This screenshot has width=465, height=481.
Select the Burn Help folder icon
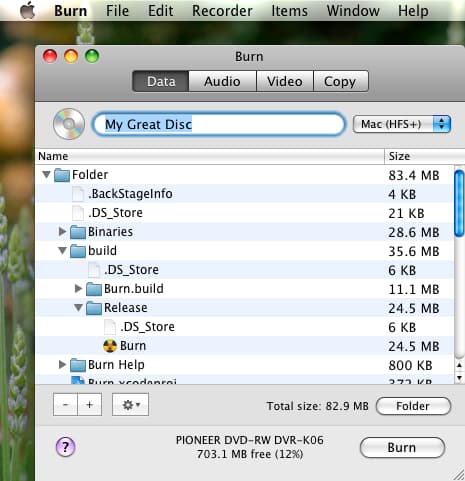78,365
